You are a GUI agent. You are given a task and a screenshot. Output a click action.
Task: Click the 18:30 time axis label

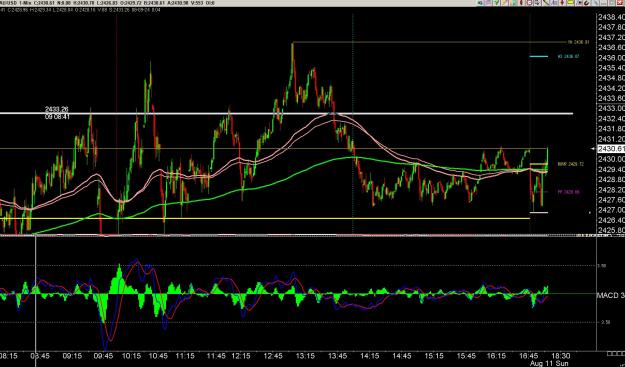click(562, 356)
